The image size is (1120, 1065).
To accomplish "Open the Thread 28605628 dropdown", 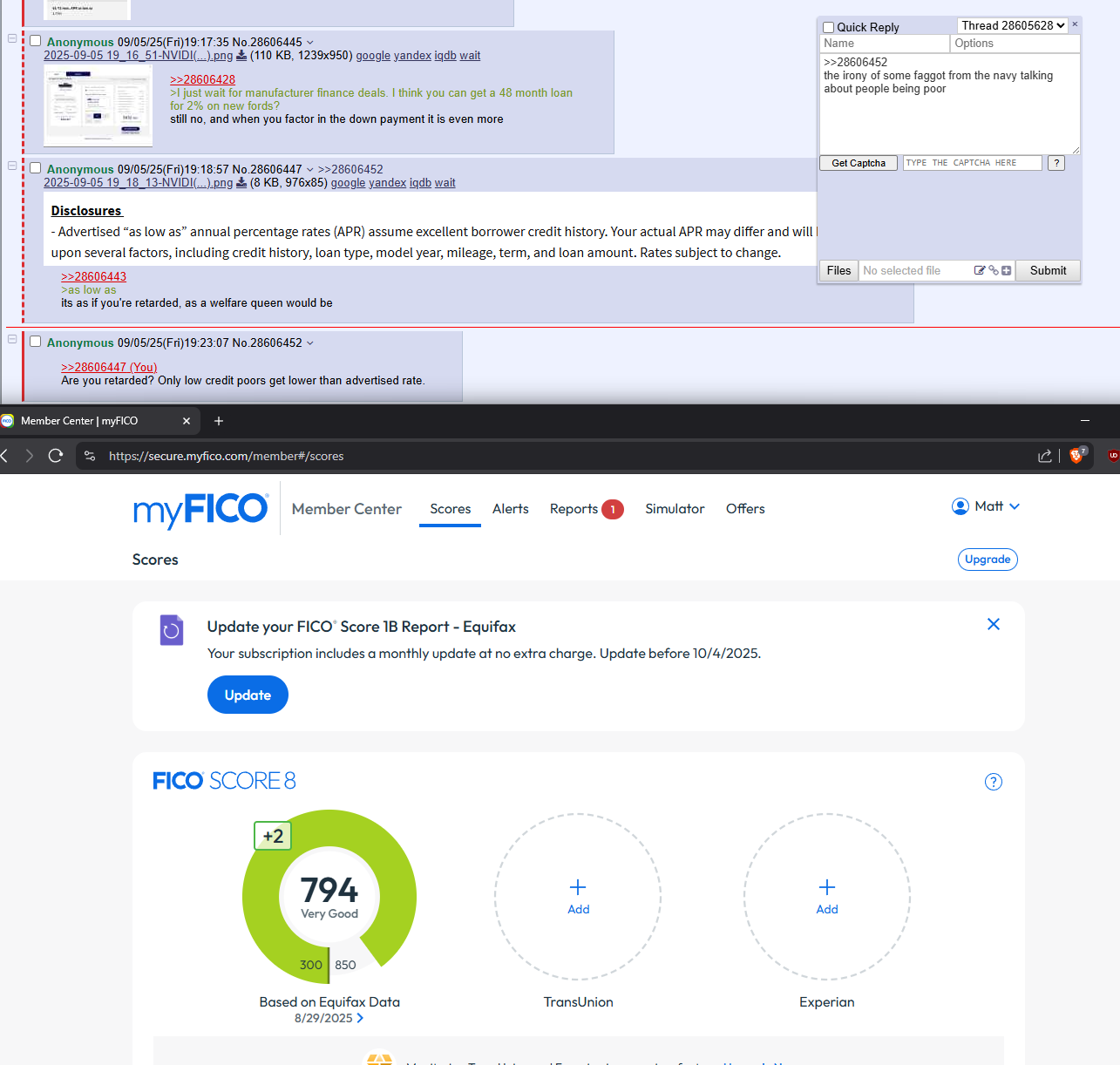I will [1013, 26].
